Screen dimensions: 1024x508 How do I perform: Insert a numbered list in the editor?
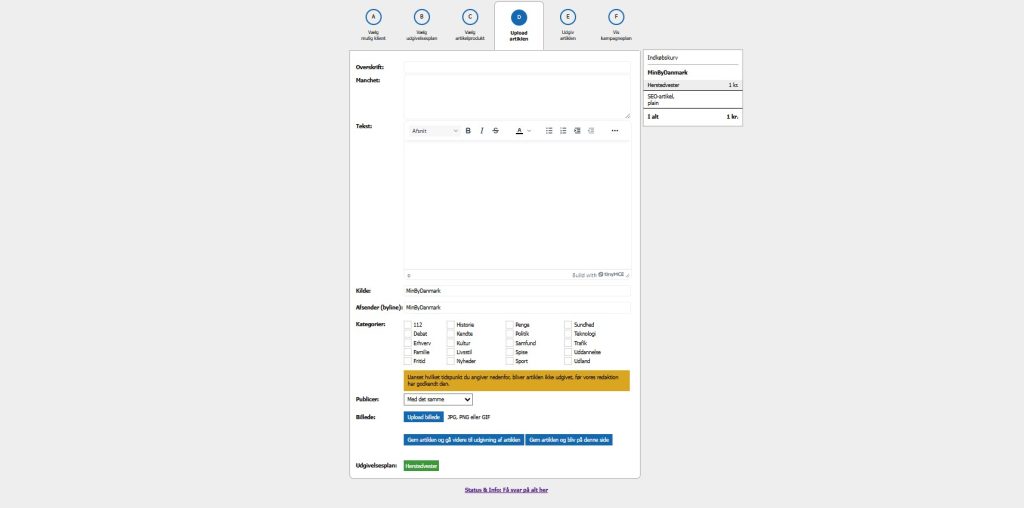pyautogui.click(x=563, y=131)
